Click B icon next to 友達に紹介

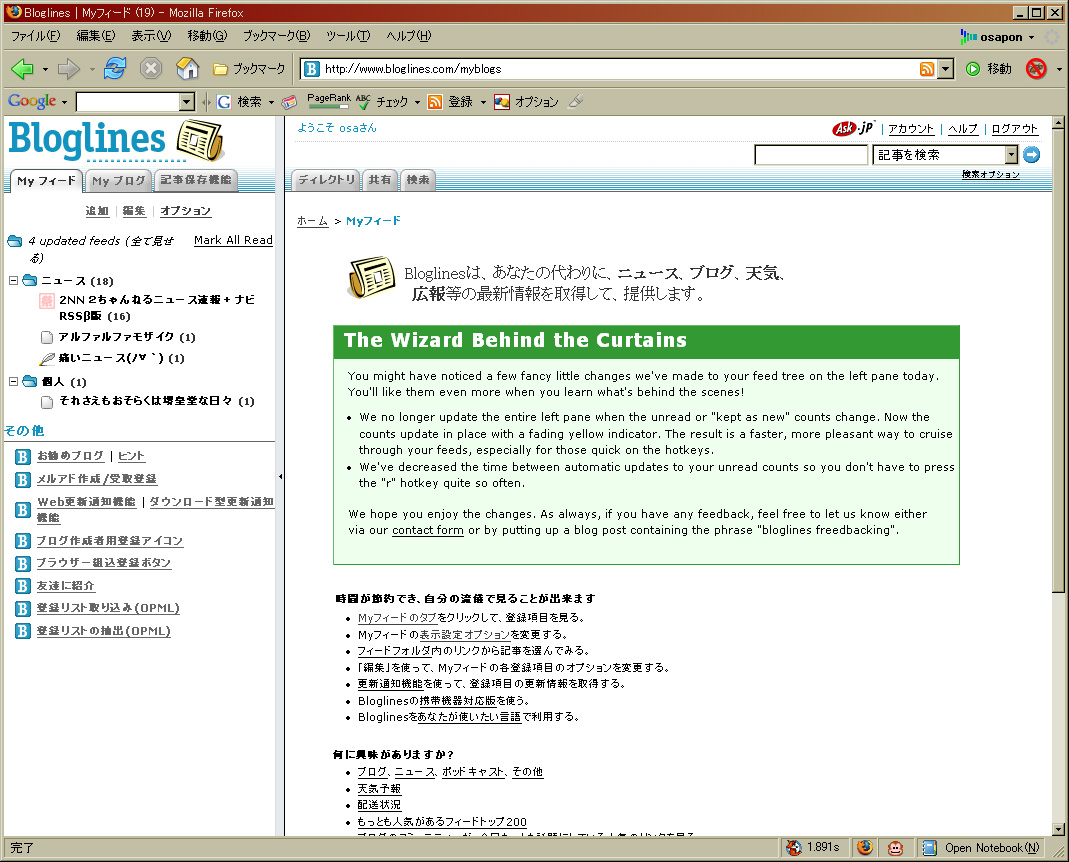click(22, 586)
